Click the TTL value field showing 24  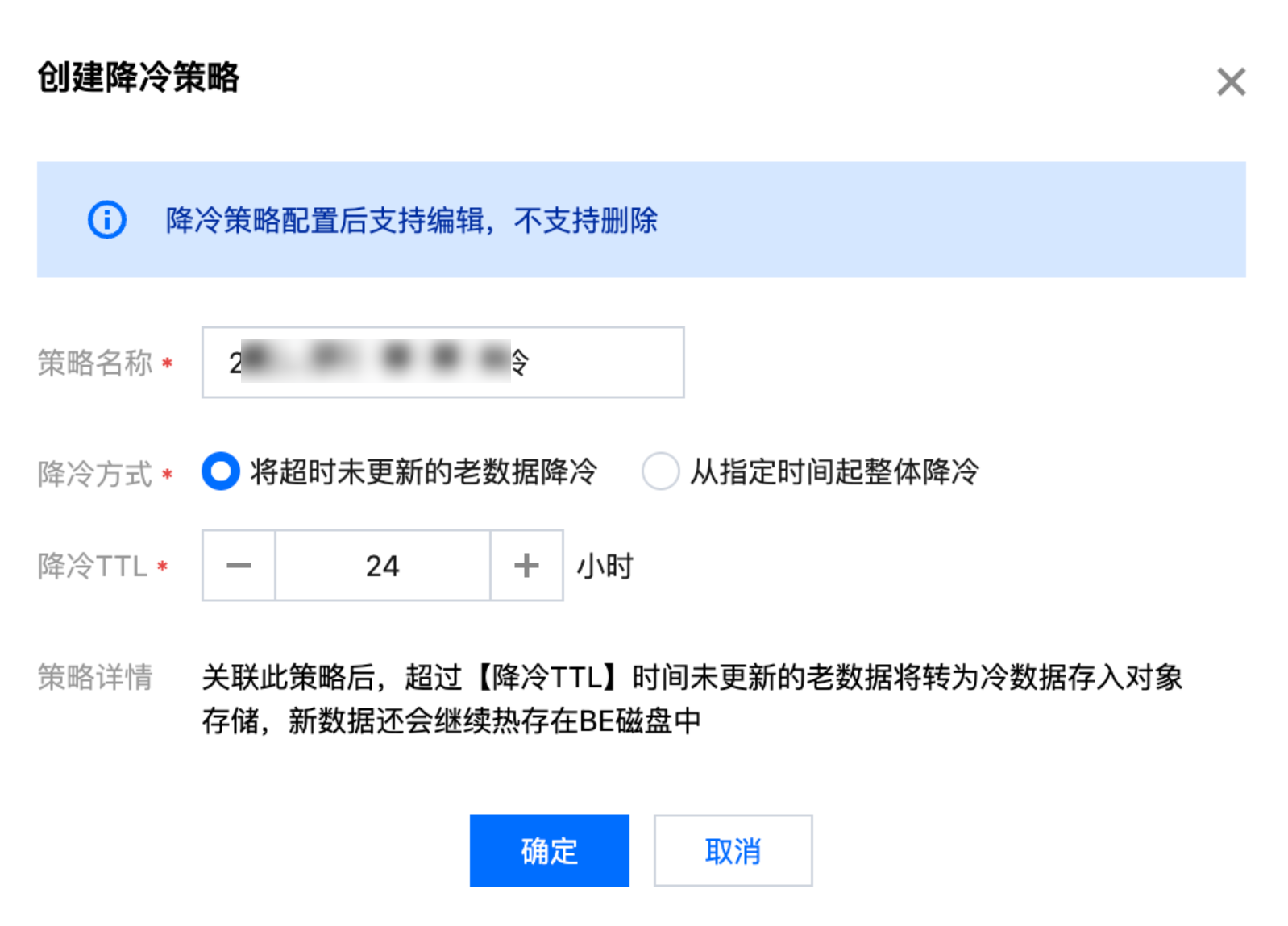coord(382,566)
